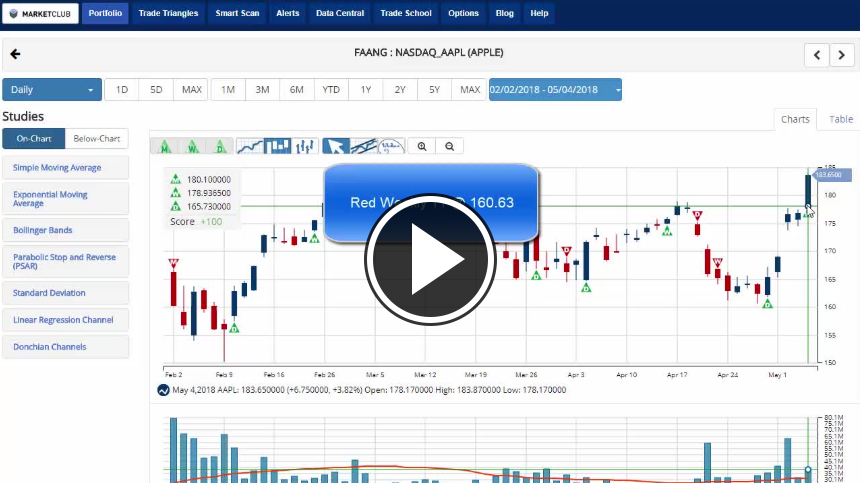The height and width of the screenshot is (483, 860).
Task: Click the quote line wave icon
Action: [x=163, y=390]
